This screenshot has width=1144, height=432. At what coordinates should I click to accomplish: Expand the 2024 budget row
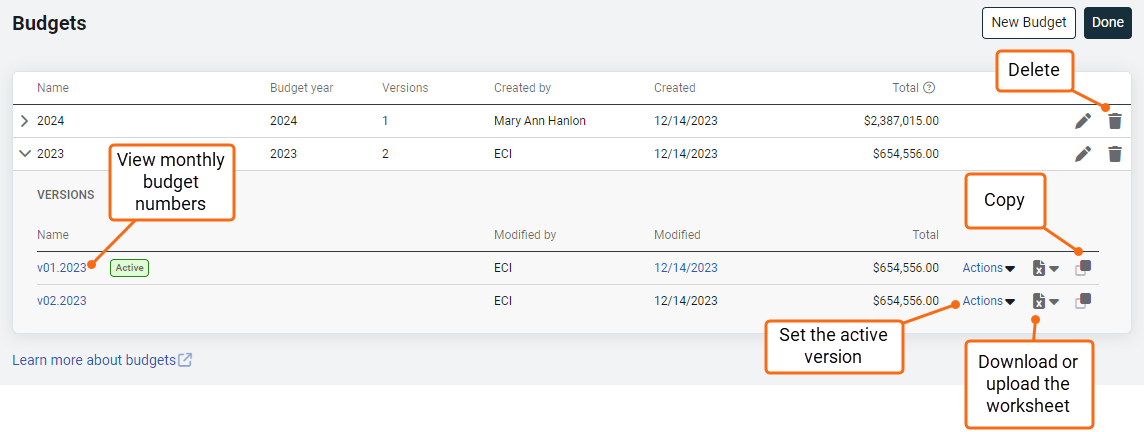(x=25, y=121)
